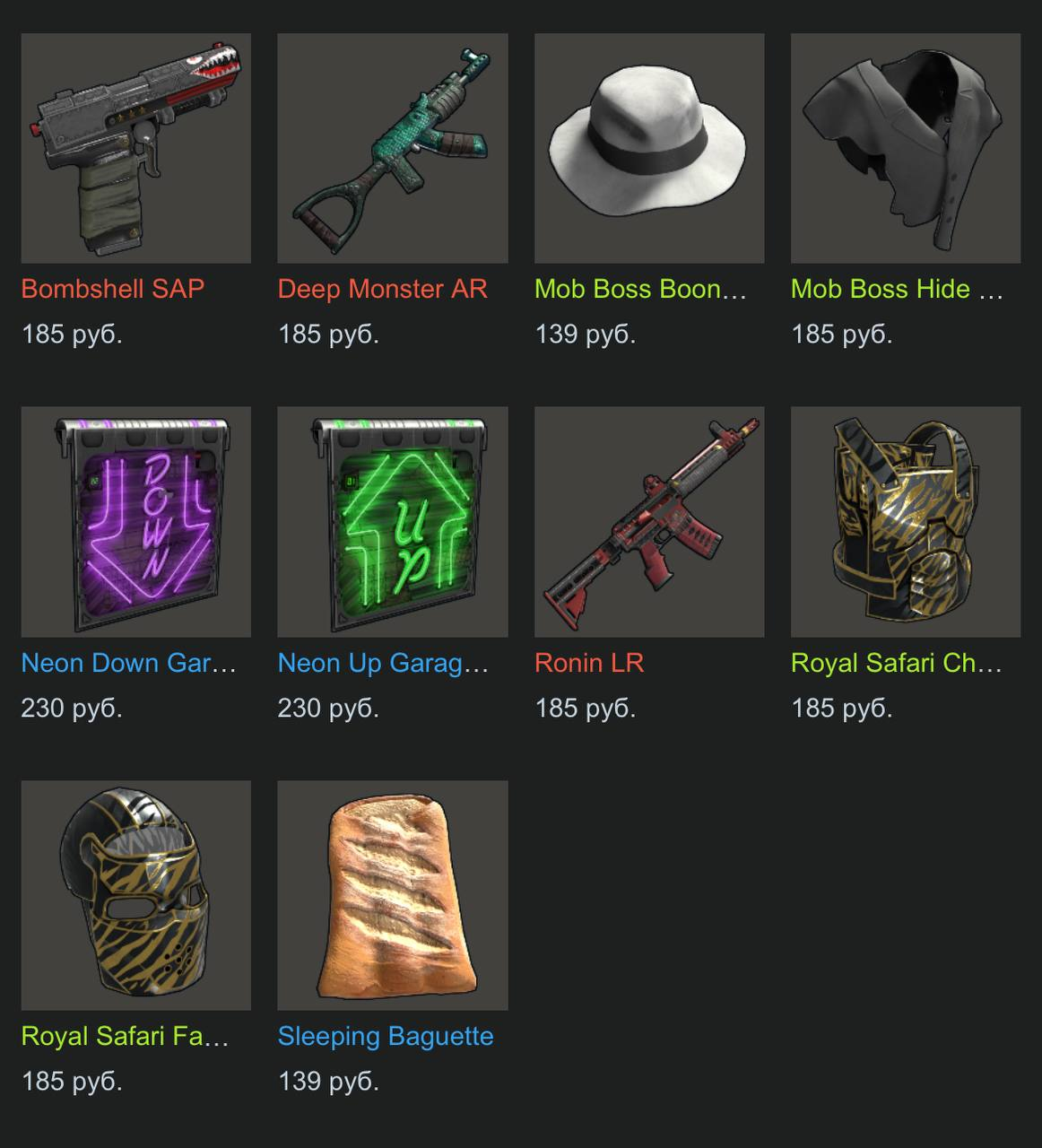Click the Bombshell SAP item name
Viewport: 1042px width, 1148px height.
coord(113,289)
